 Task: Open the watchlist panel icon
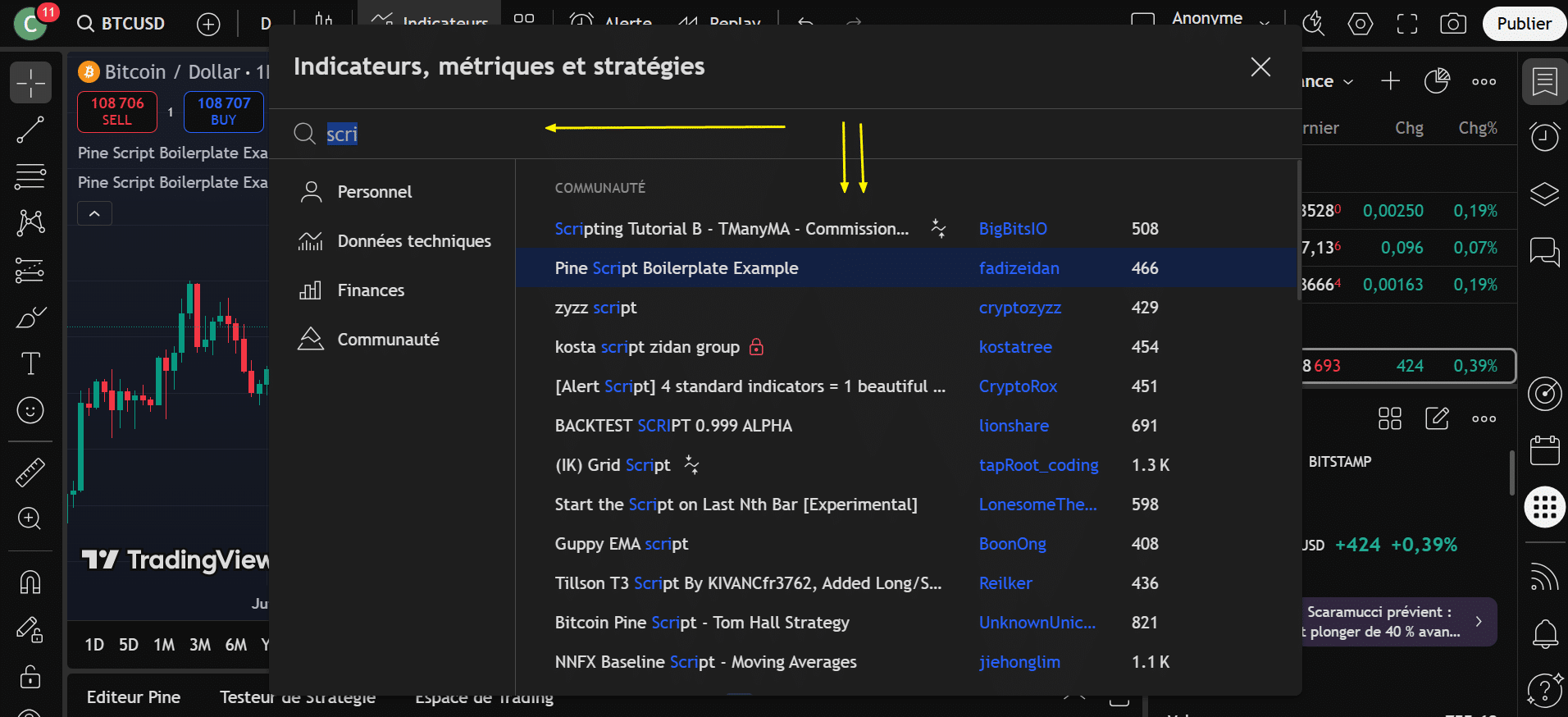coord(1545,82)
